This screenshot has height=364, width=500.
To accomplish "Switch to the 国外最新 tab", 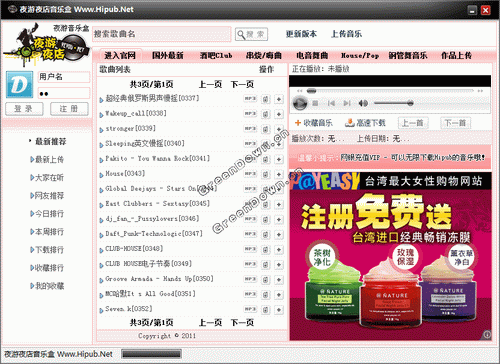I will pyautogui.click(x=168, y=55).
